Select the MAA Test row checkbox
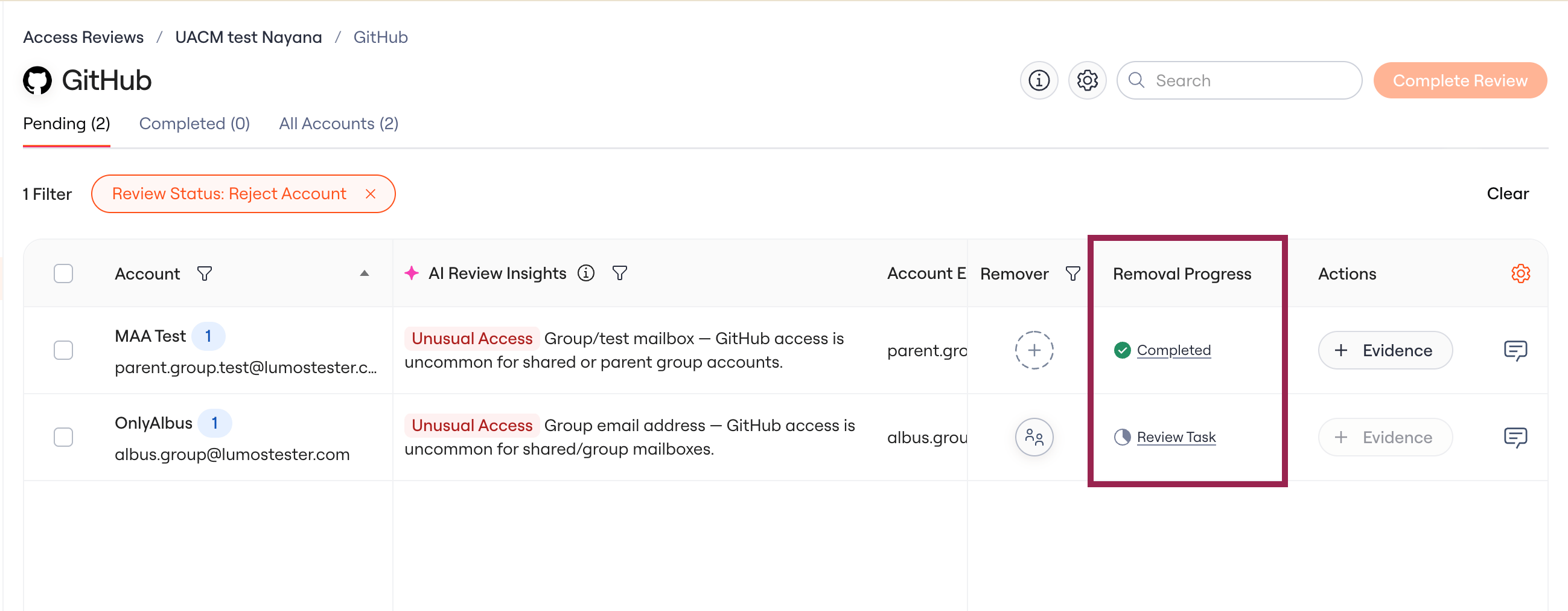This screenshot has width=1568, height=611. (63, 350)
